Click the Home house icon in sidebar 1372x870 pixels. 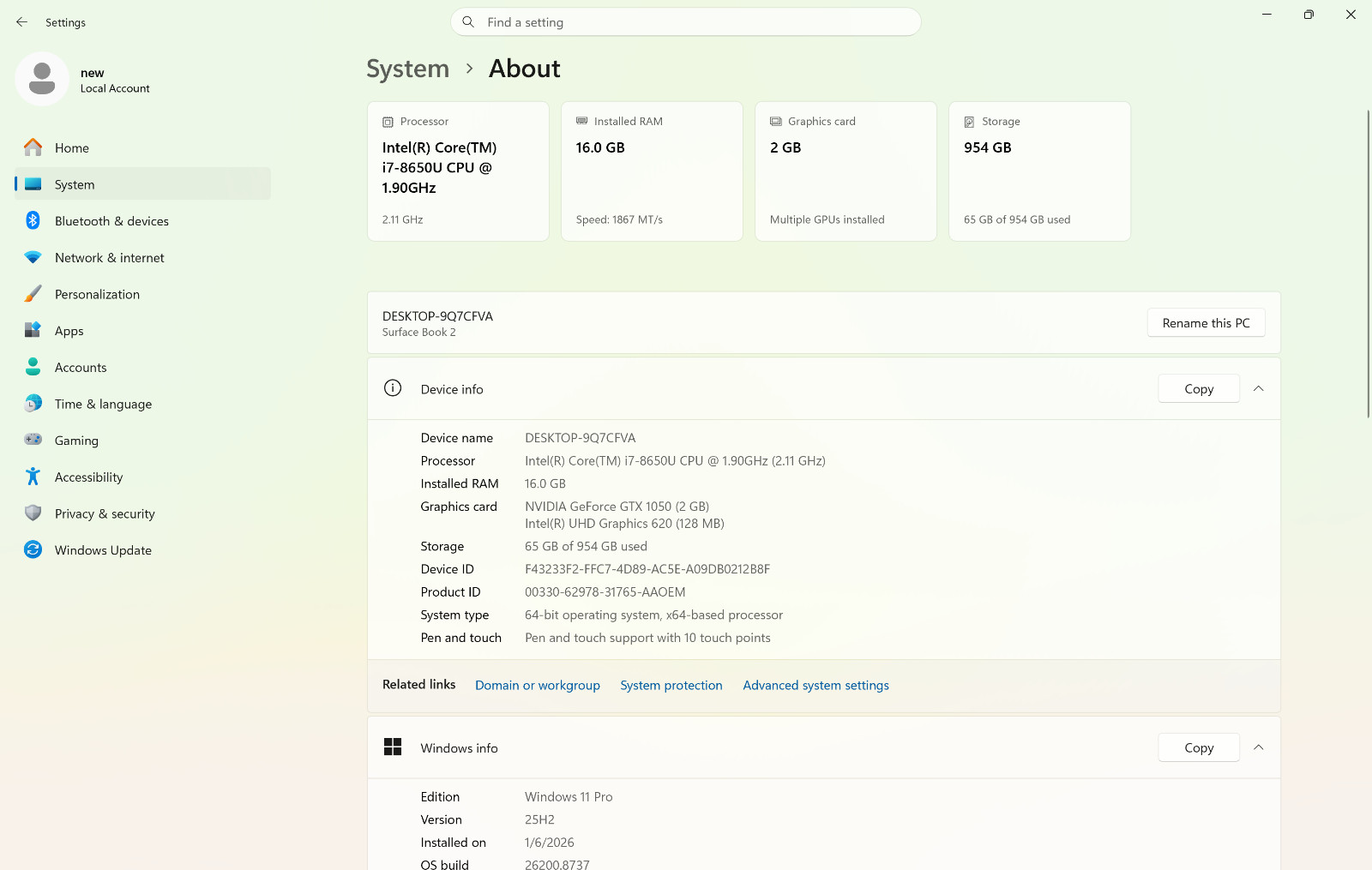pyautogui.click(x=33, y=147)
